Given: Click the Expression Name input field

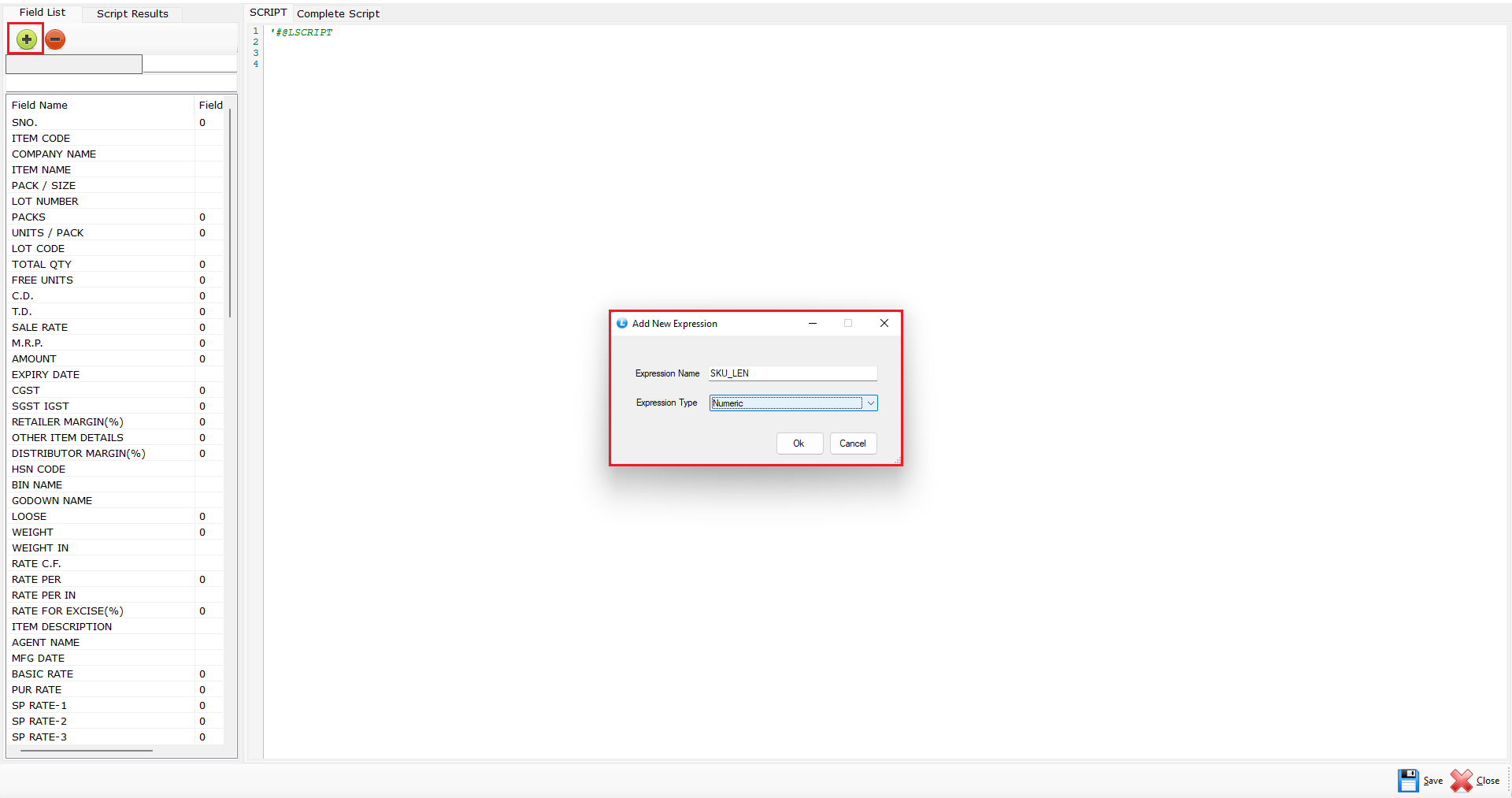Looking at the screenshot, I should click(792, 373).
